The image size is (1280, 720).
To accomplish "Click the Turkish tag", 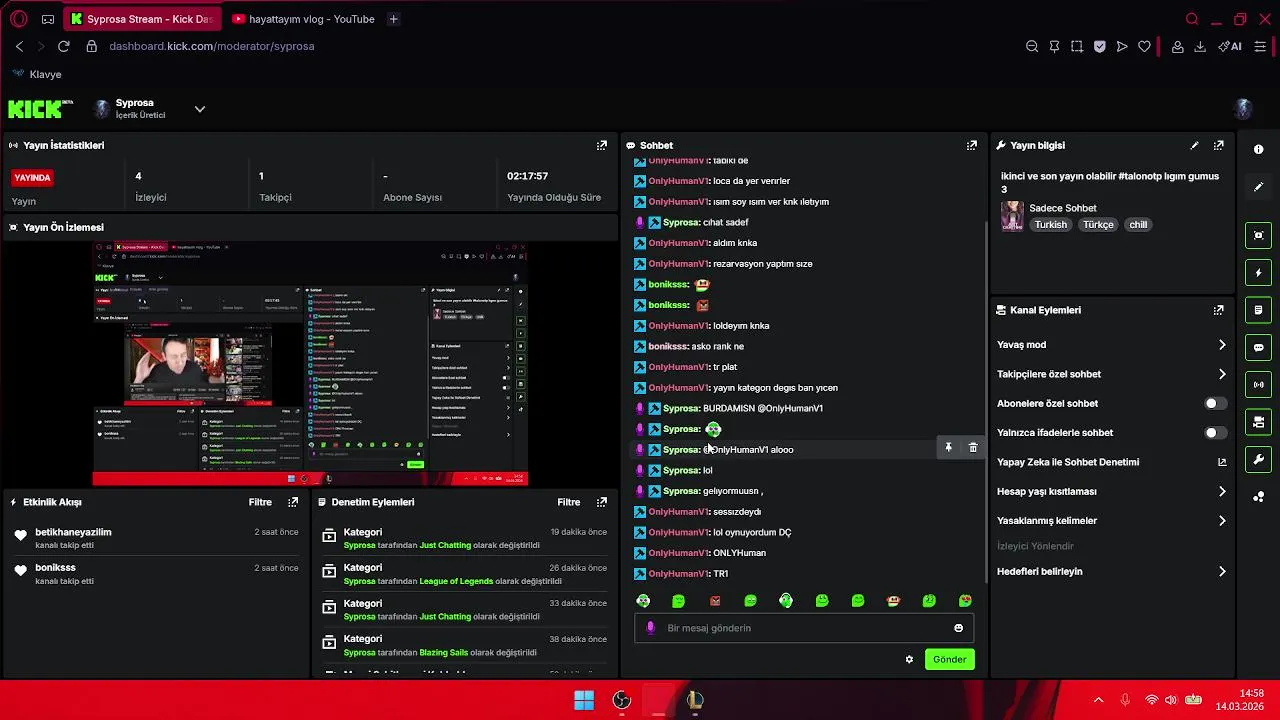I will click(x=1050, y=225).
